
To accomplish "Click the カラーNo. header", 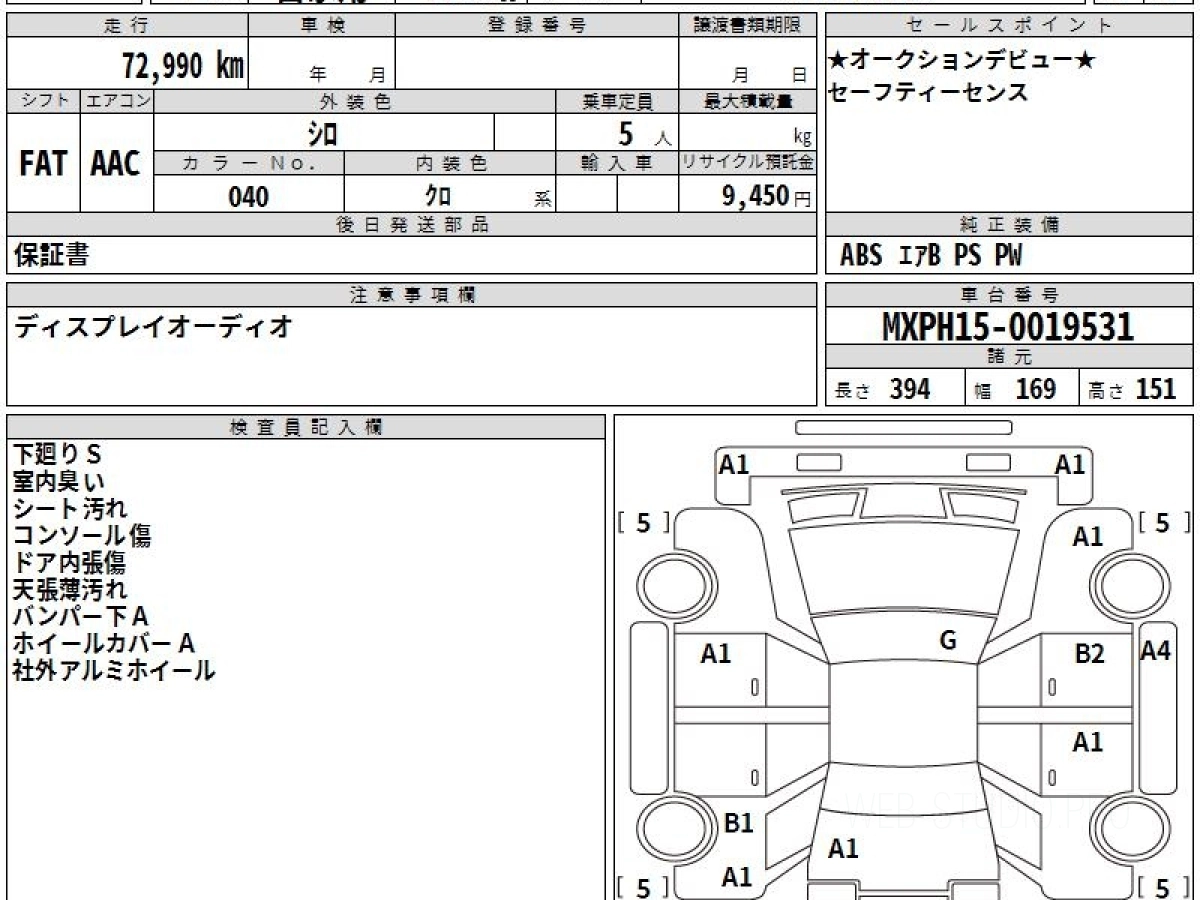I will click(249, 164).
